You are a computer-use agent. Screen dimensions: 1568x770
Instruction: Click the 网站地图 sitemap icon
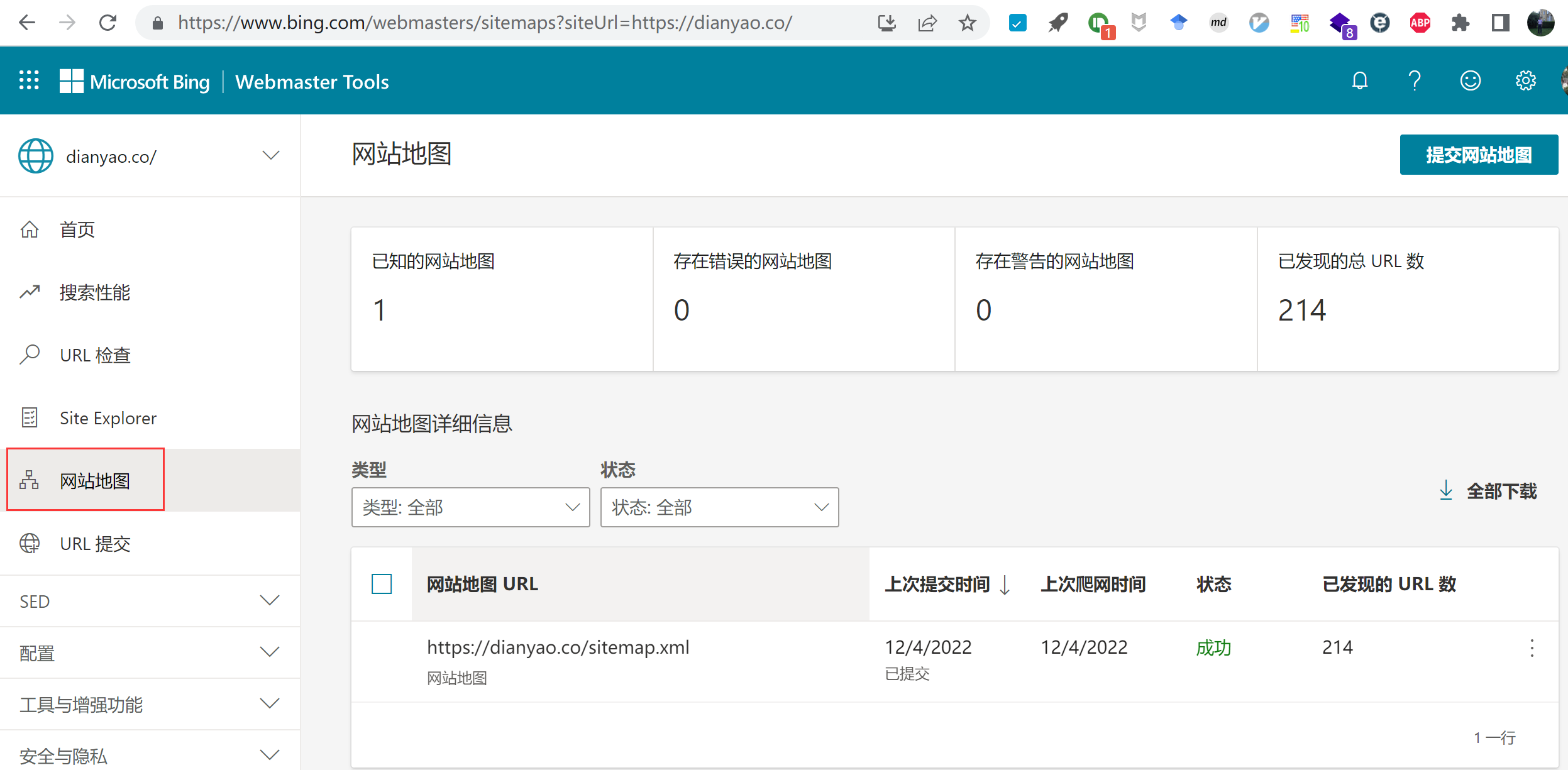(29, 480)
